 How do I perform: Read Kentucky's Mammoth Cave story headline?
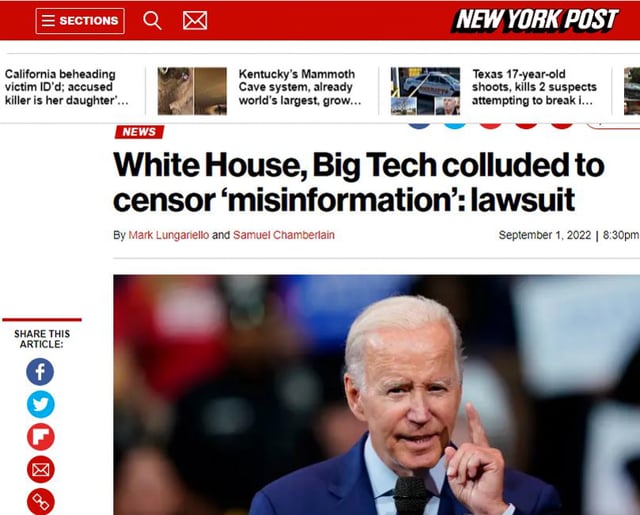[x=300, y=87]
